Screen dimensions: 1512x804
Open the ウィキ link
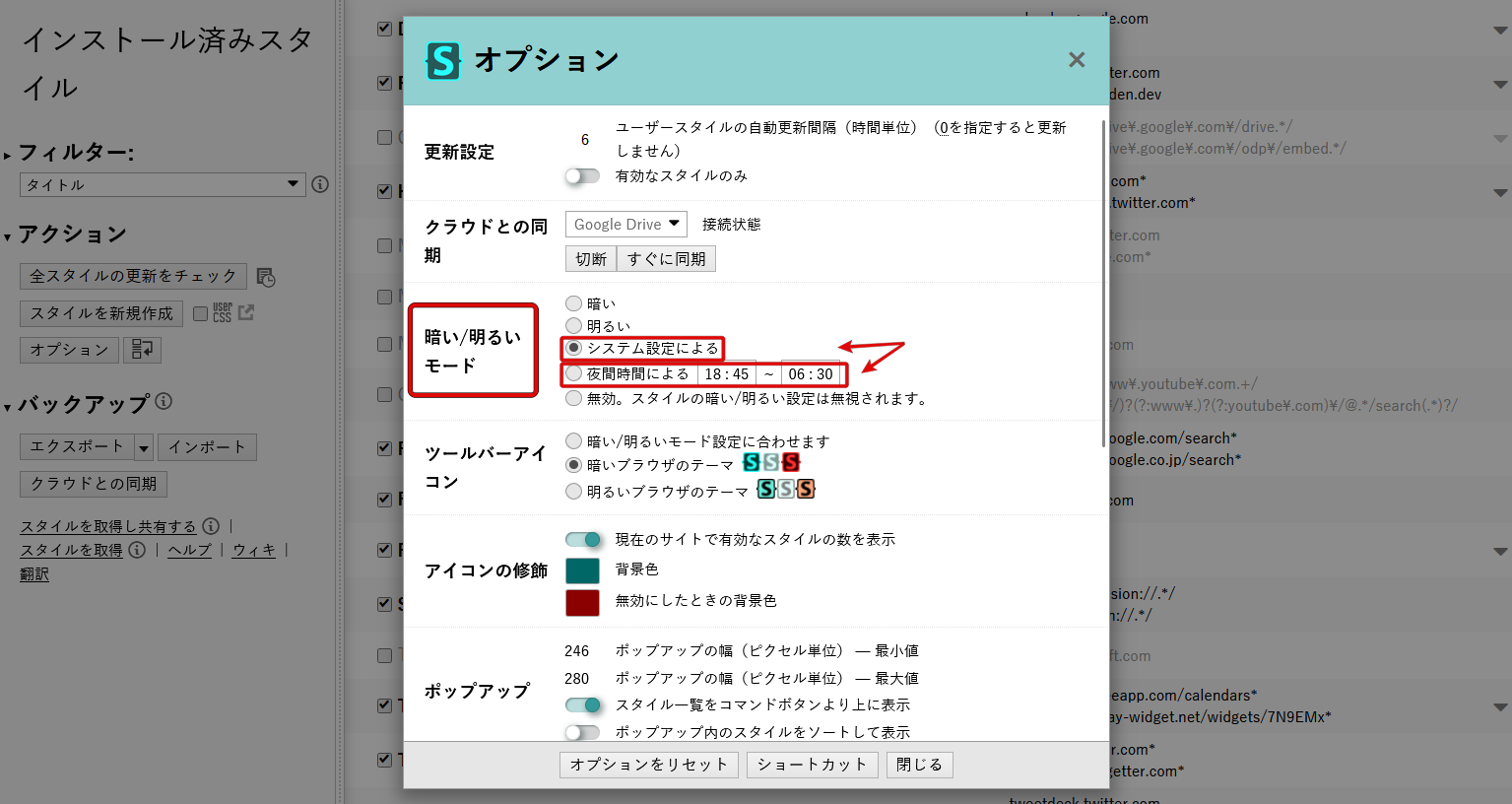tap(254, 550)
